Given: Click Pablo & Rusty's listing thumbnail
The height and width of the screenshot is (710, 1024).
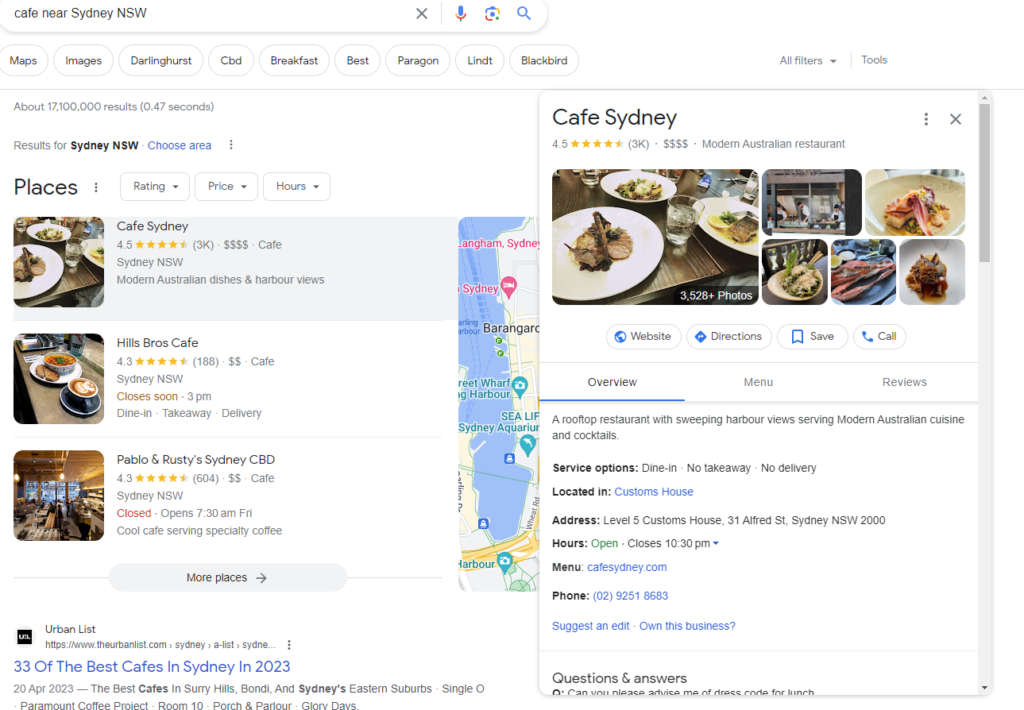Looking at the screenshot, I should click(x=59, y=495).
